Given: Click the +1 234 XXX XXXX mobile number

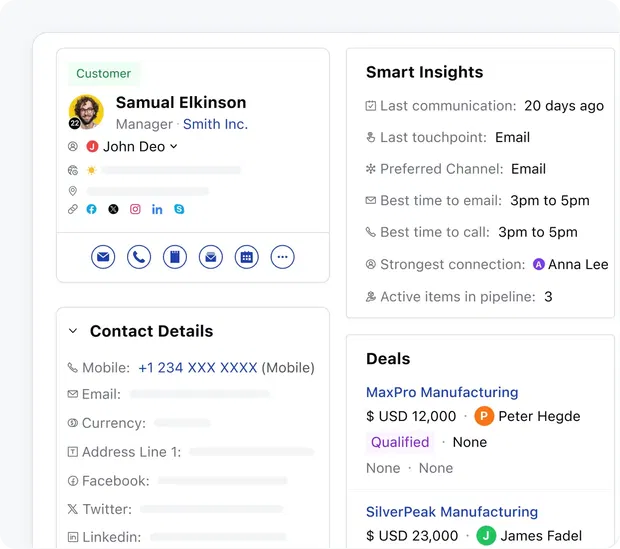Looking at the screenshot, I should (x=198, y=368).
